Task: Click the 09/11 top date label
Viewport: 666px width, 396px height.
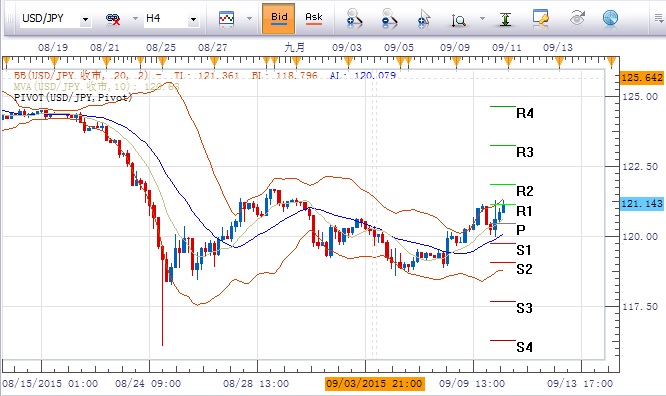Action: tap(507, 48)
